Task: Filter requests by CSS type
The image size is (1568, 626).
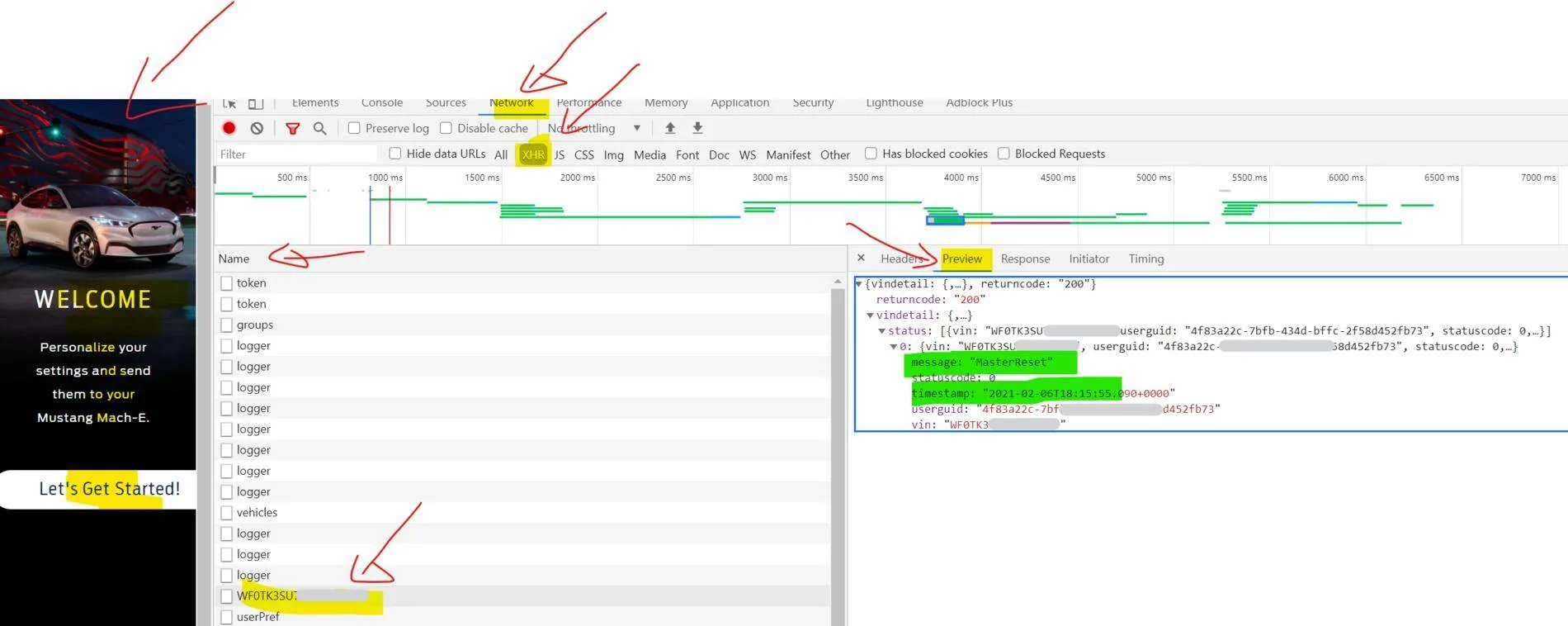Action: (x=584, y=154)
